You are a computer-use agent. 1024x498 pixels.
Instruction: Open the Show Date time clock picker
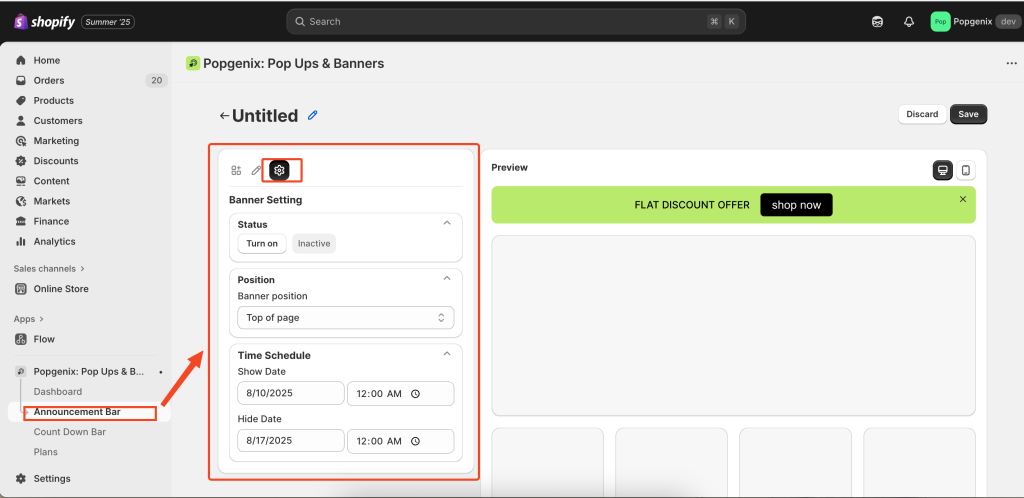coord(415,394)
